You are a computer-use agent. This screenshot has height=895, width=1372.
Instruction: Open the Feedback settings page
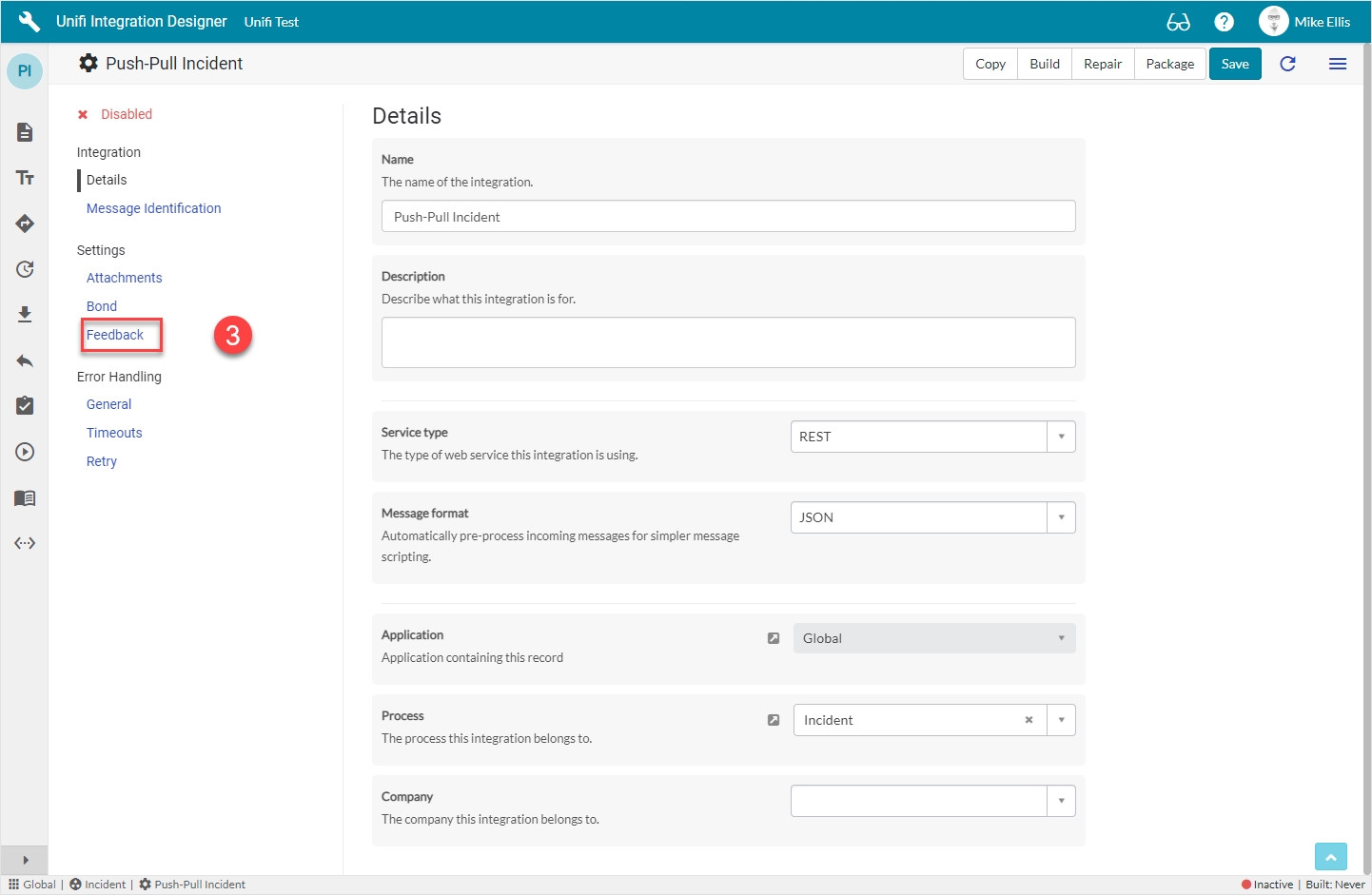click(x=115, y=335)
